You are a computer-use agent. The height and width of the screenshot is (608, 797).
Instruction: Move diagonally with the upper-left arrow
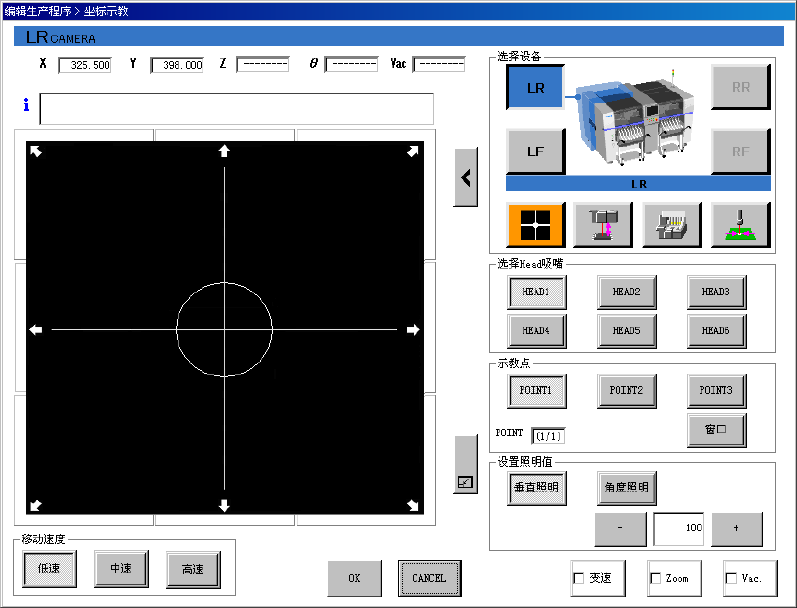36,151
